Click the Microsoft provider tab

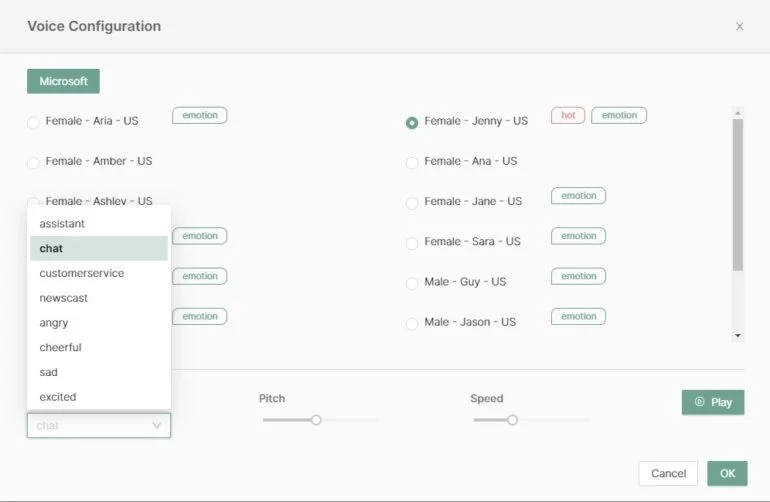(x=63, y=81)
